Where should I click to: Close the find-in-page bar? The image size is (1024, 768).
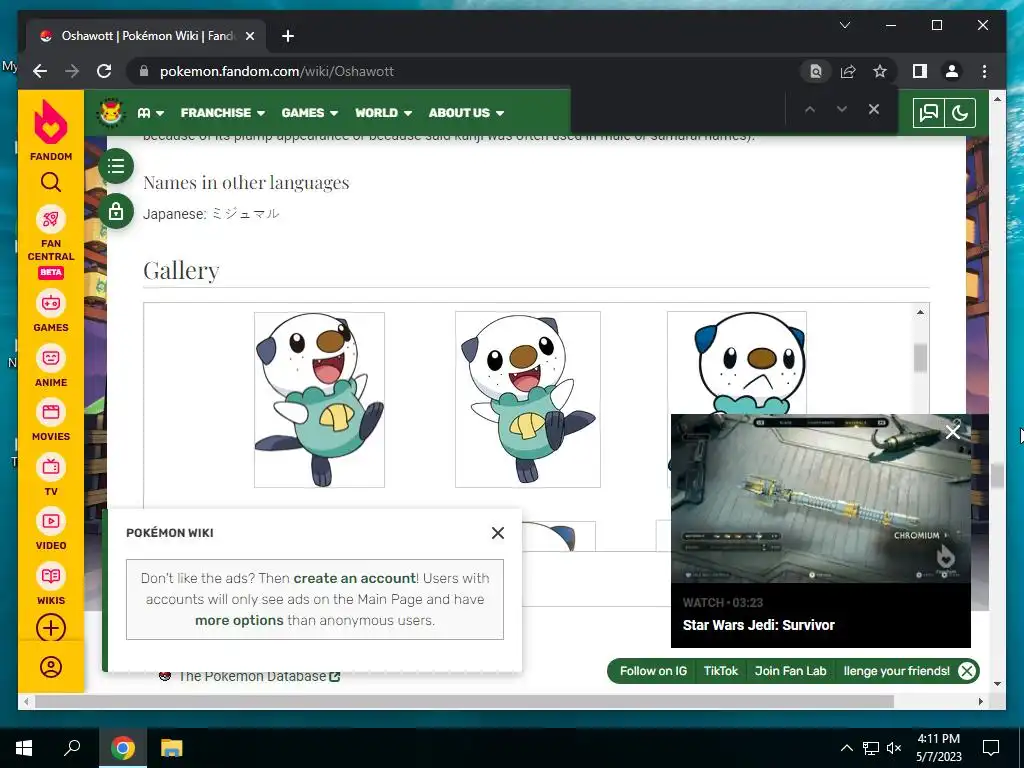[874, 110]
